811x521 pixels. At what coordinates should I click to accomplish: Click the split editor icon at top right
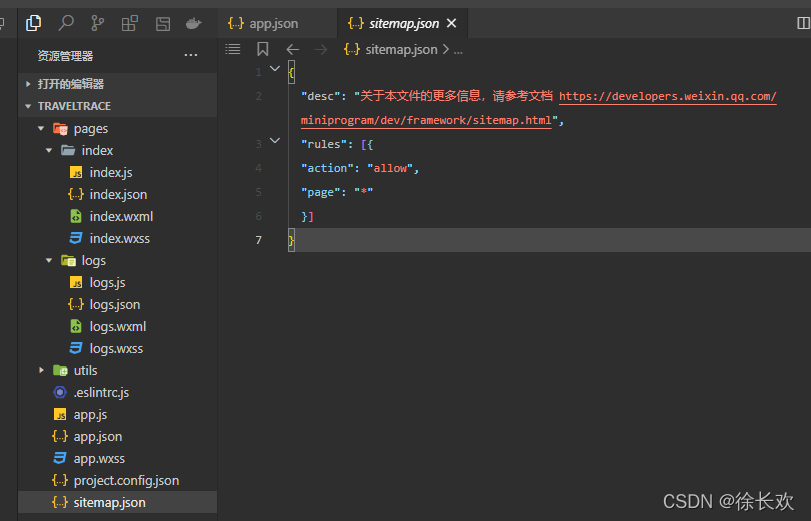[803, 23]
